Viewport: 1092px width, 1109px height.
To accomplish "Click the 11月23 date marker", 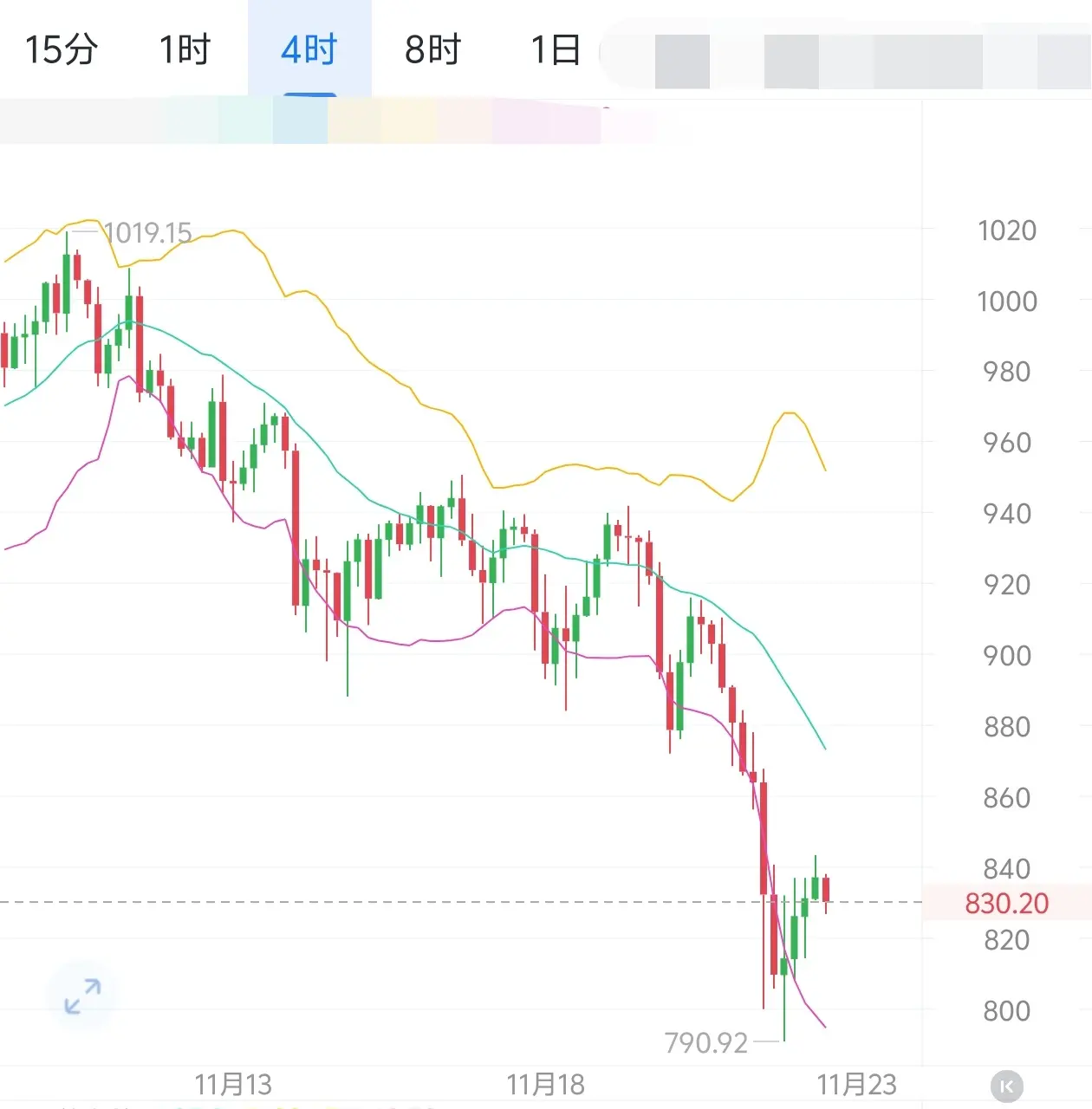I will [856, 1084].
